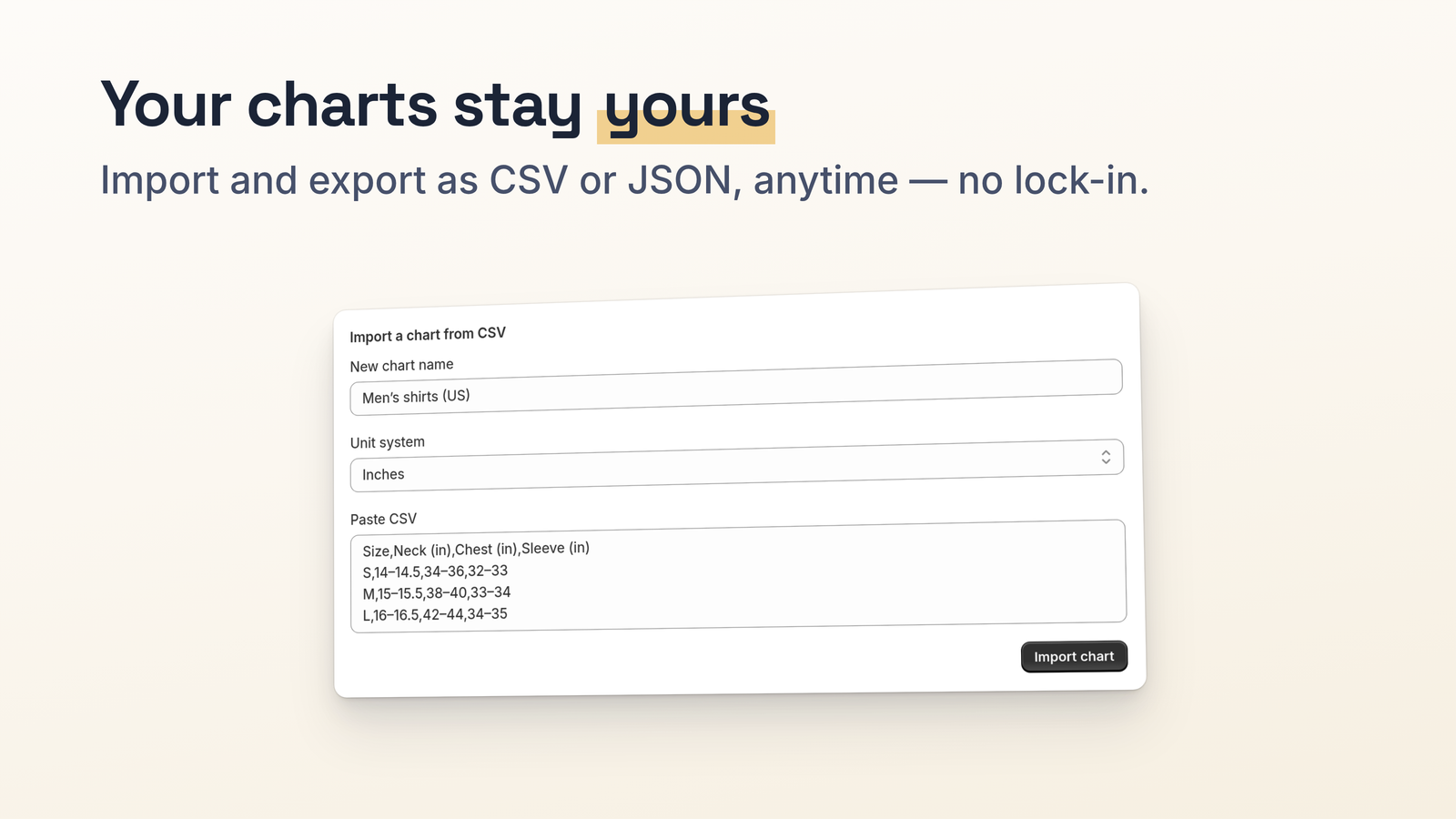Click the "no lock-in" text in subtitle
Viewport: 1456px width, 819px height.
tap(1053, 180)
